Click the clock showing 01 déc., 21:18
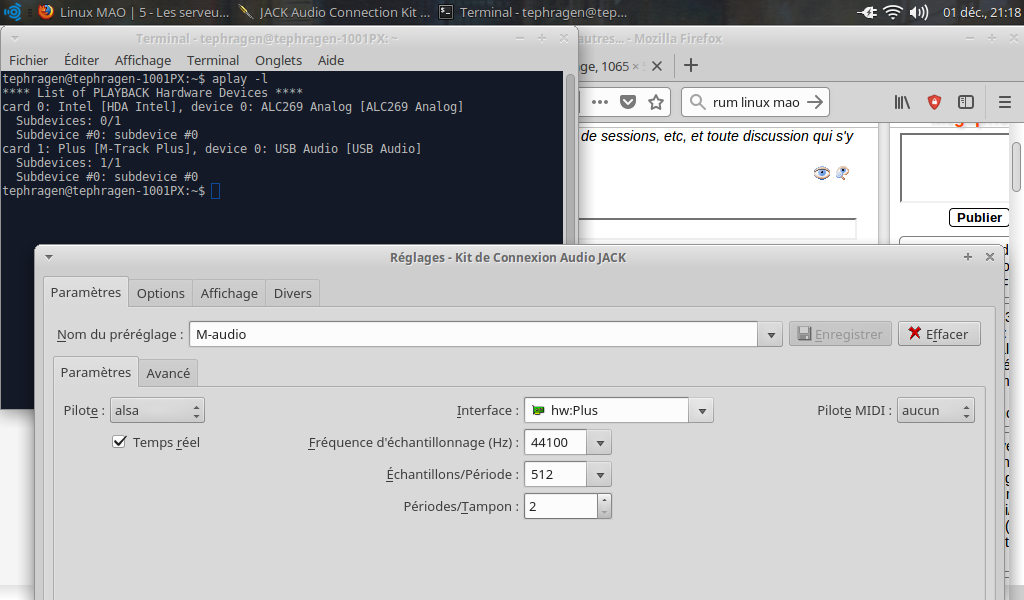 (x=982, y=12)
